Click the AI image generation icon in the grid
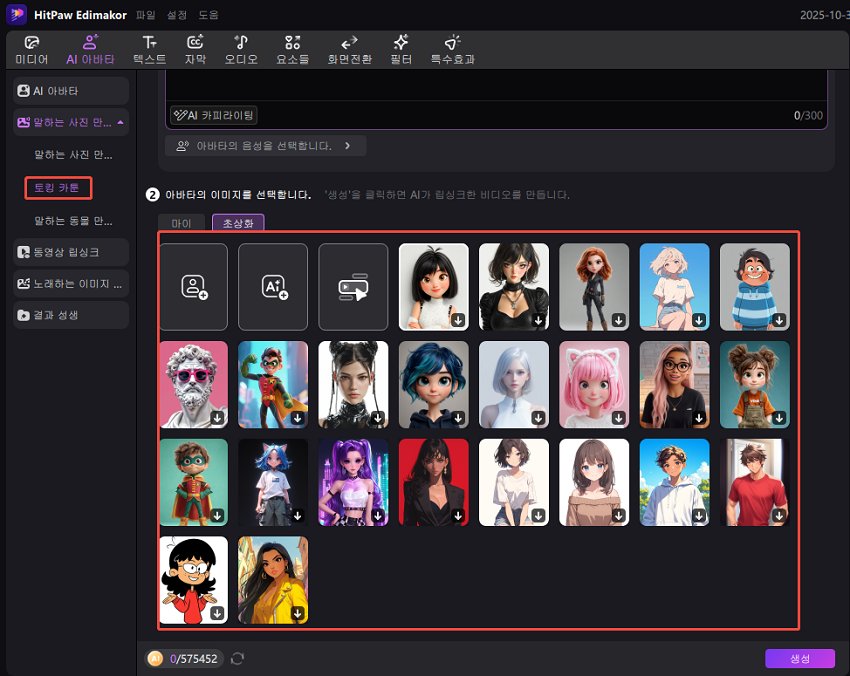The height and width of the screenshot is (676, 850). (273, 287)
